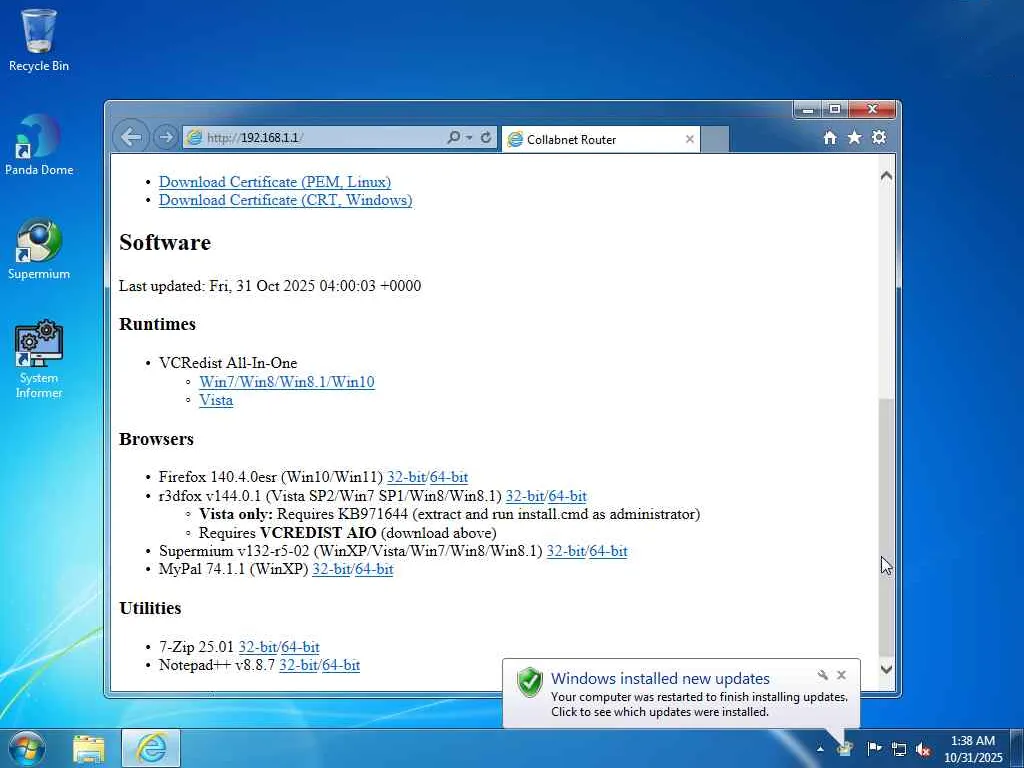Click the Windows Update tray icon
This screenshot has height=768, width=1024.
tap(844, 748)
